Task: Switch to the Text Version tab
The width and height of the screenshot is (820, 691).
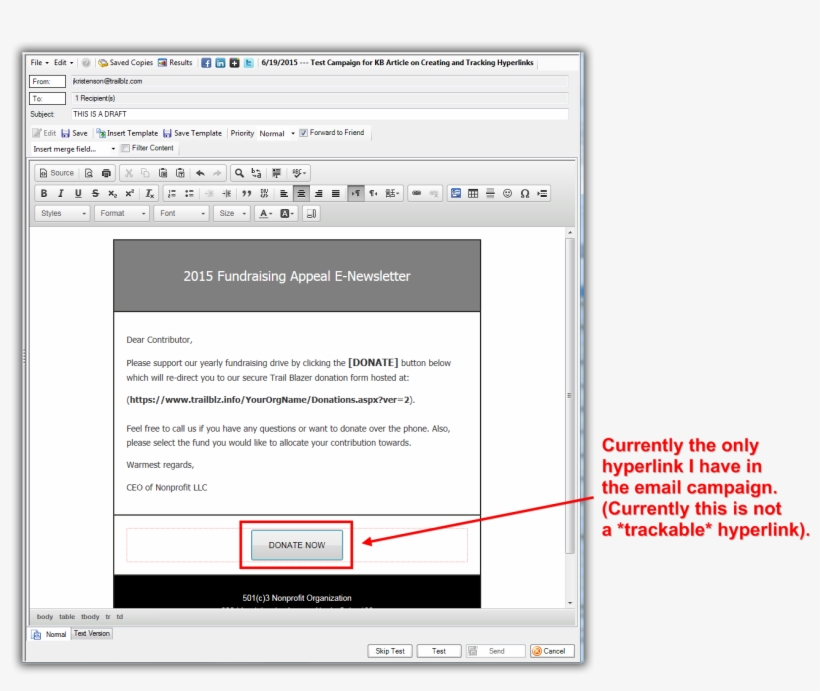Action: pos(91,634)
